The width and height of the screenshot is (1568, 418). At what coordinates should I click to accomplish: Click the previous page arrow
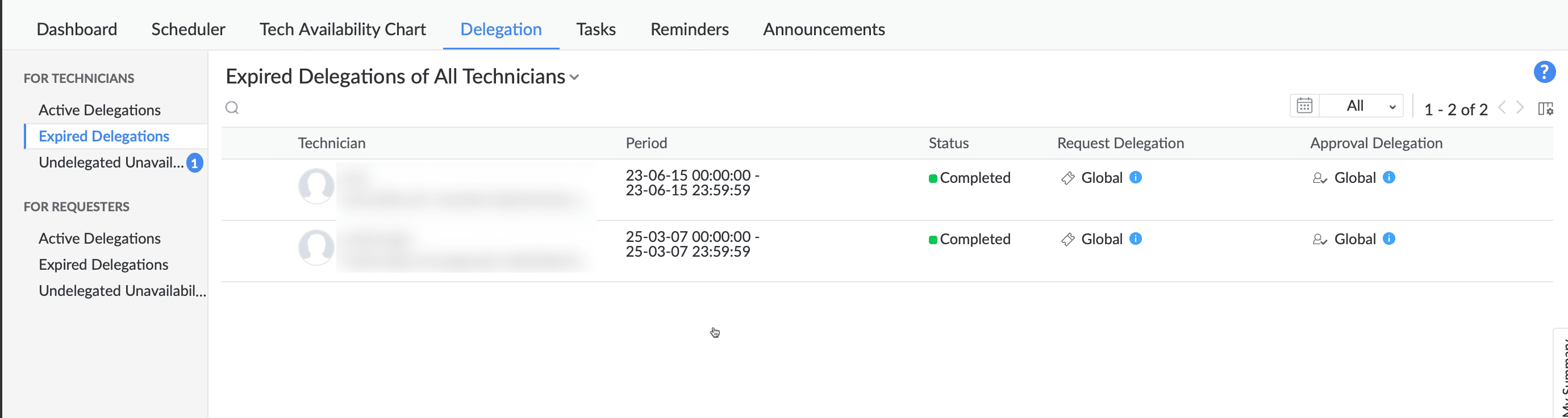1502,108
